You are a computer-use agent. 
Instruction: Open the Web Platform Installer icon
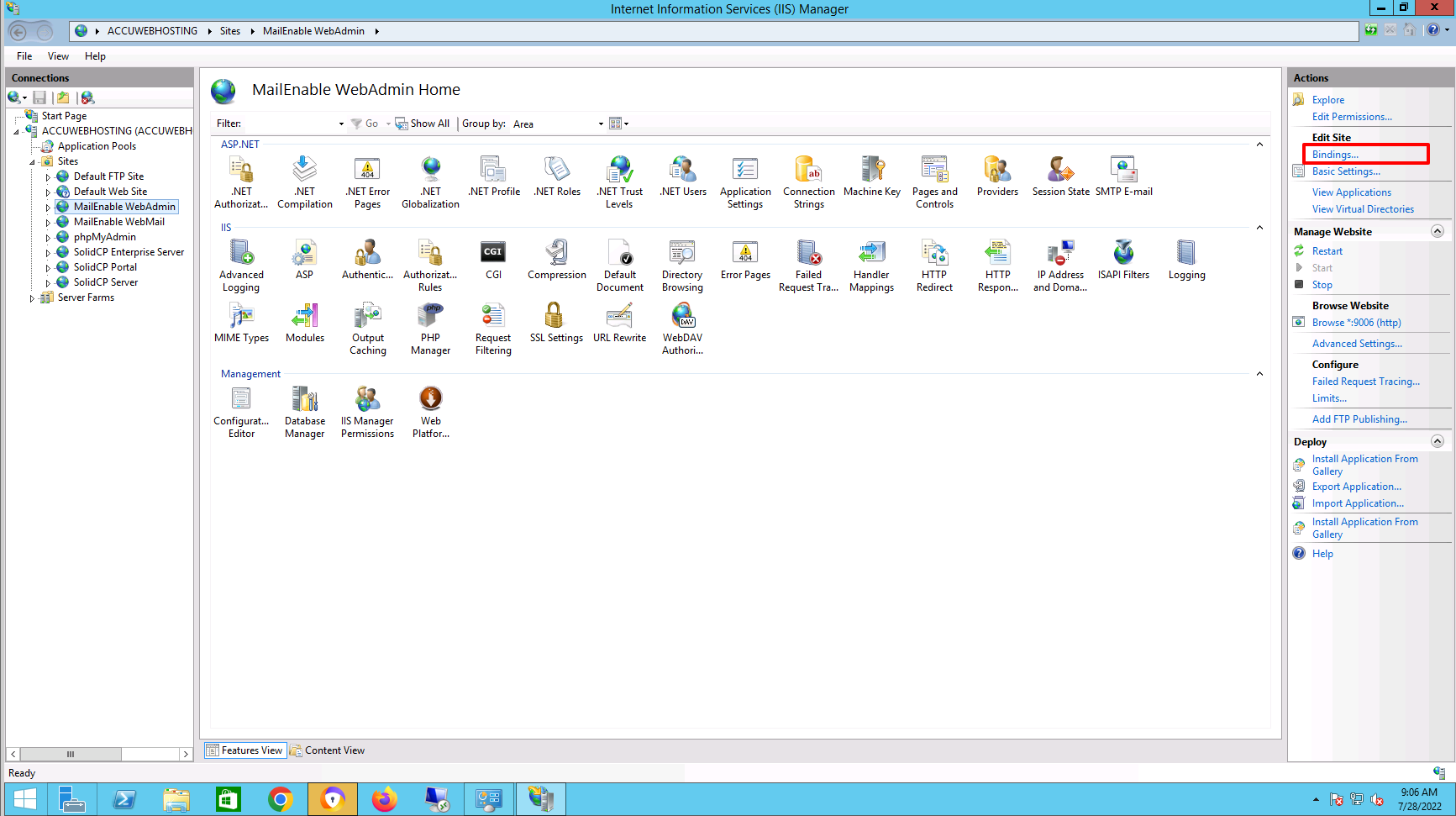(x=430, y=411)
